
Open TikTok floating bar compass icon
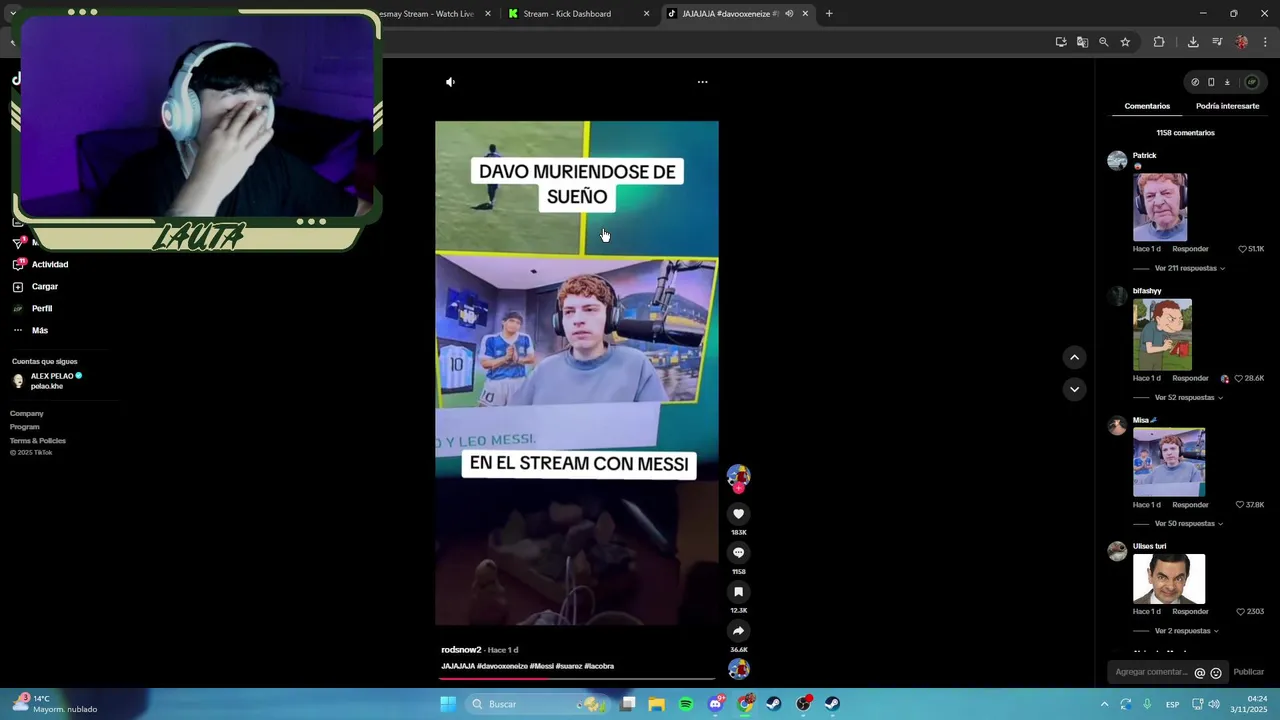click(1195, 82)
